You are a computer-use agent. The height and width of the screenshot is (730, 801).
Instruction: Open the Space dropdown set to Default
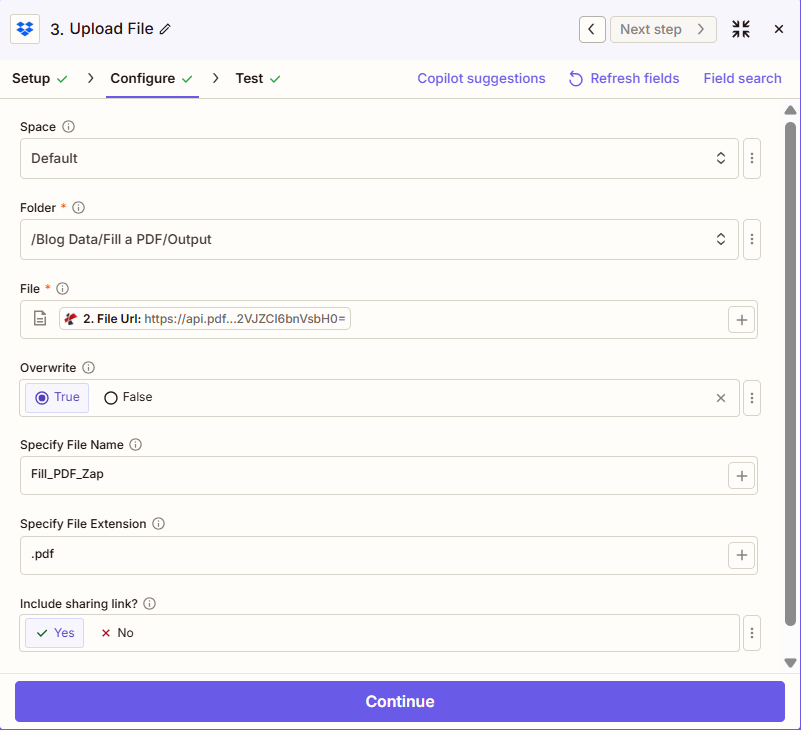point(379,158)
